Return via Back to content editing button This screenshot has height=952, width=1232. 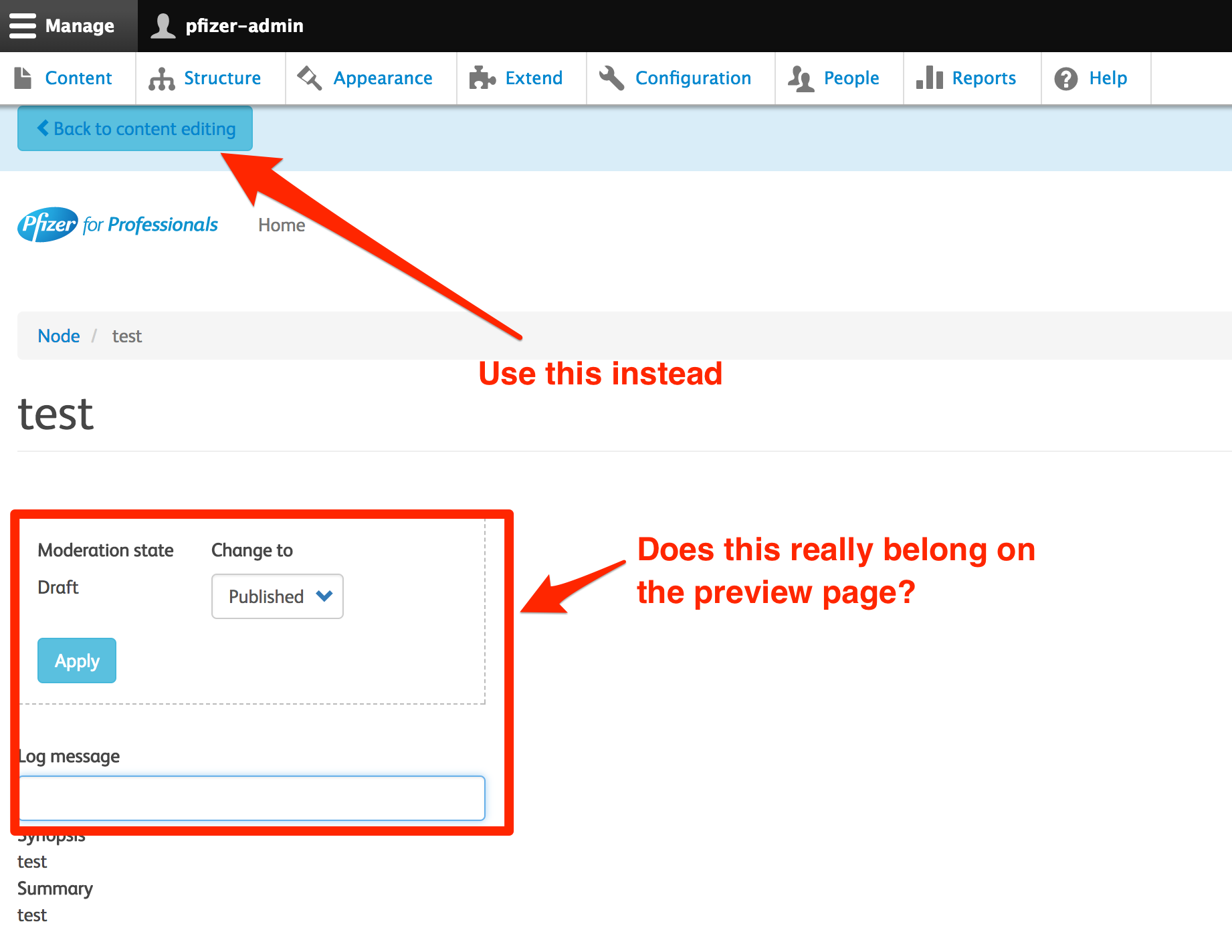[135, 128]
